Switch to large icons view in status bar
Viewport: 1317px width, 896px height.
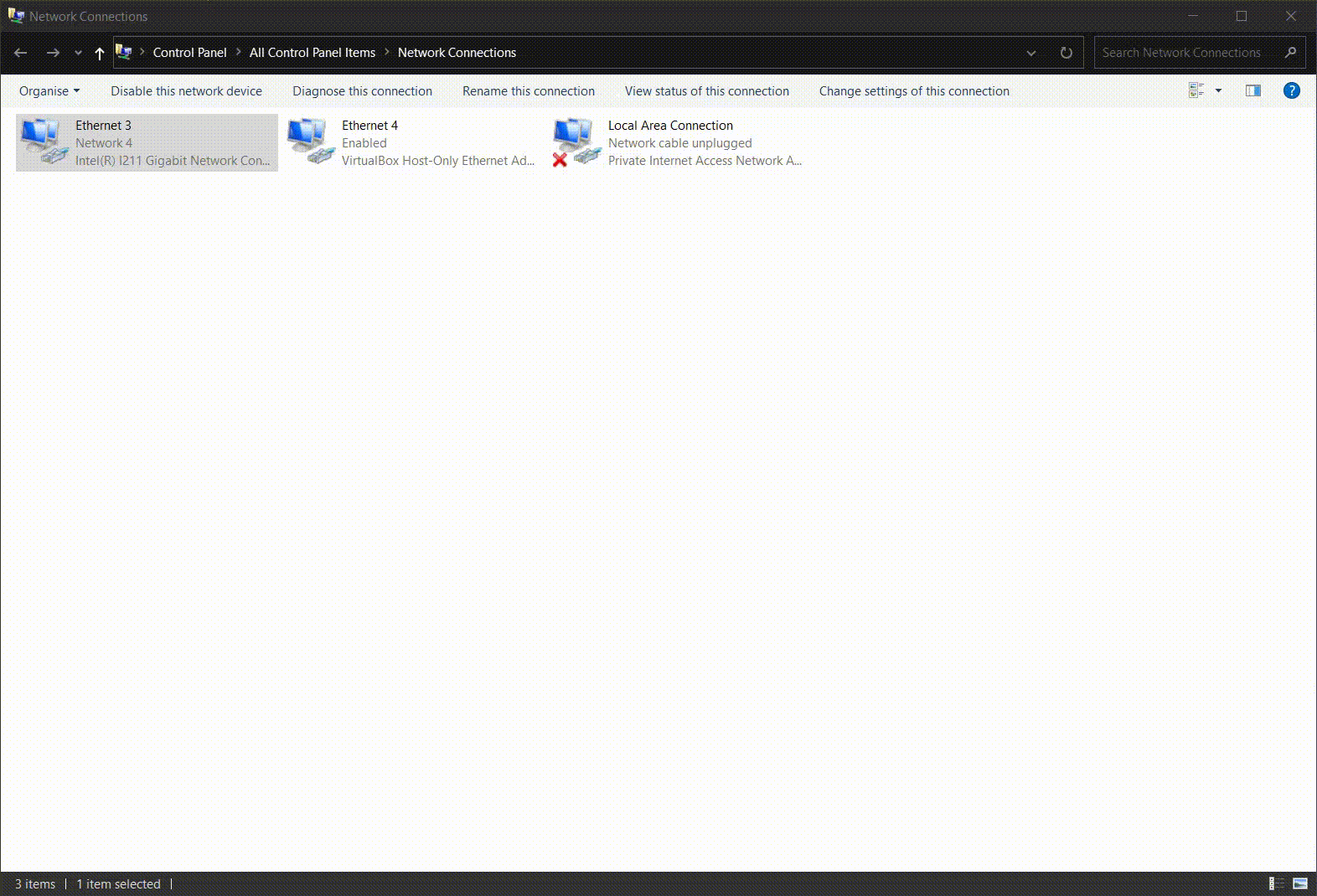1300,883
